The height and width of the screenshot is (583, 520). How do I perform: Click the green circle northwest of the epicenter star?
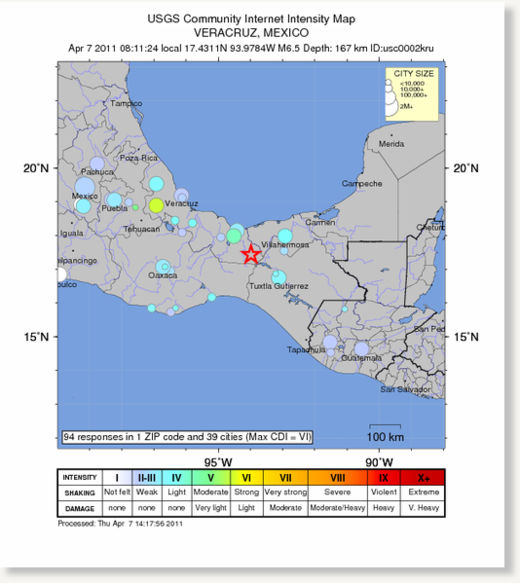coord(234,236)
